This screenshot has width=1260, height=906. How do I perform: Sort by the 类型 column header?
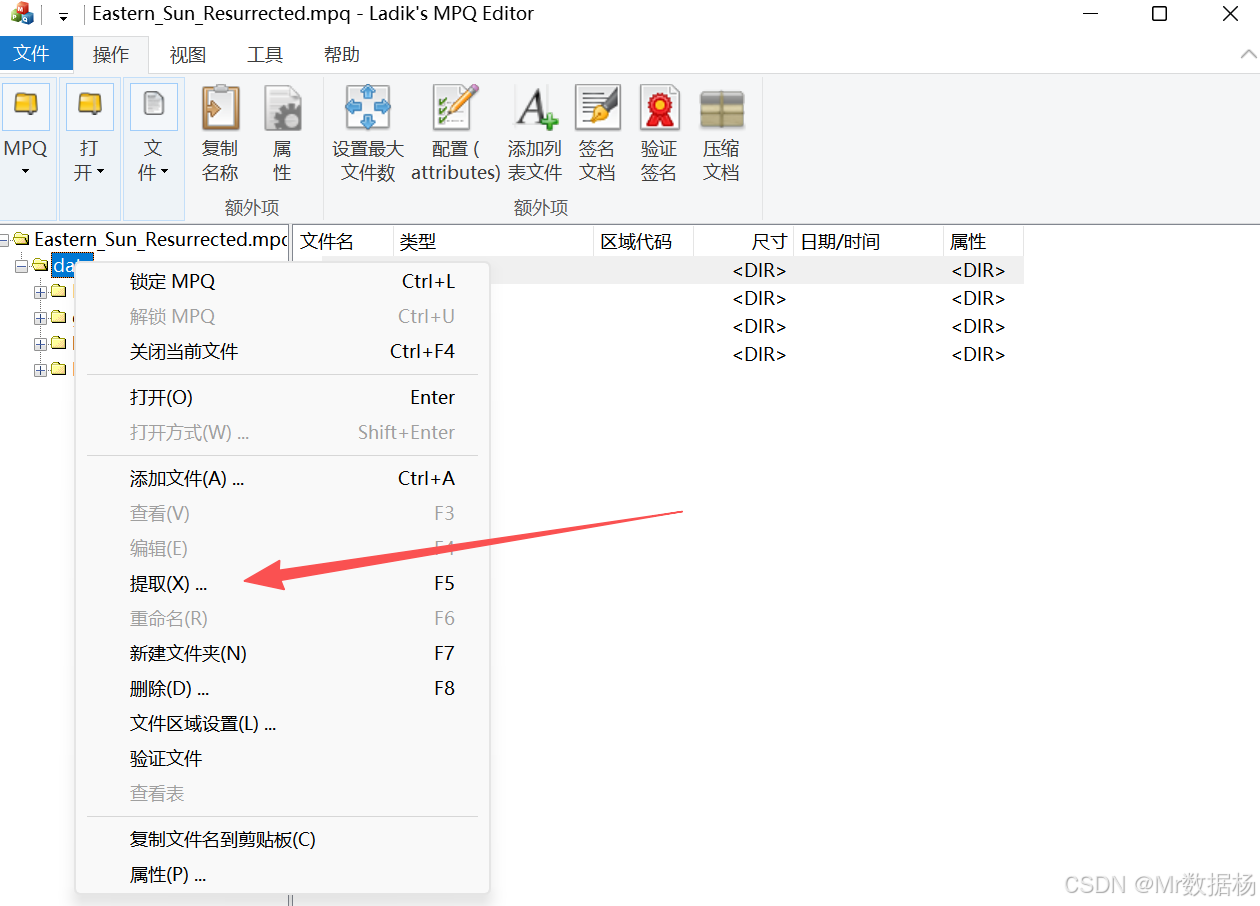coord(493,242)
